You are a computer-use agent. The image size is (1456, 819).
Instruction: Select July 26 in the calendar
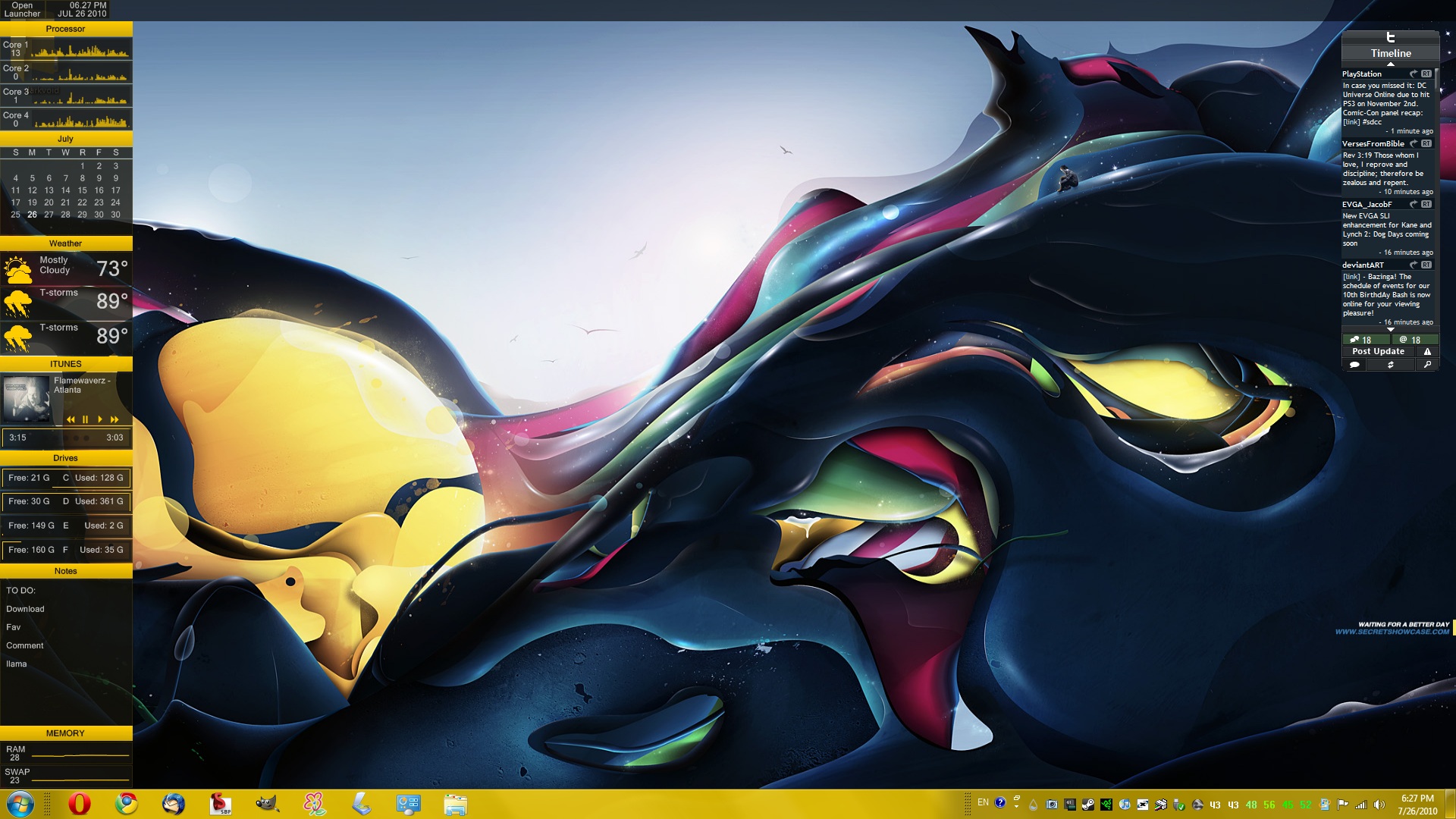pos(32,215)
